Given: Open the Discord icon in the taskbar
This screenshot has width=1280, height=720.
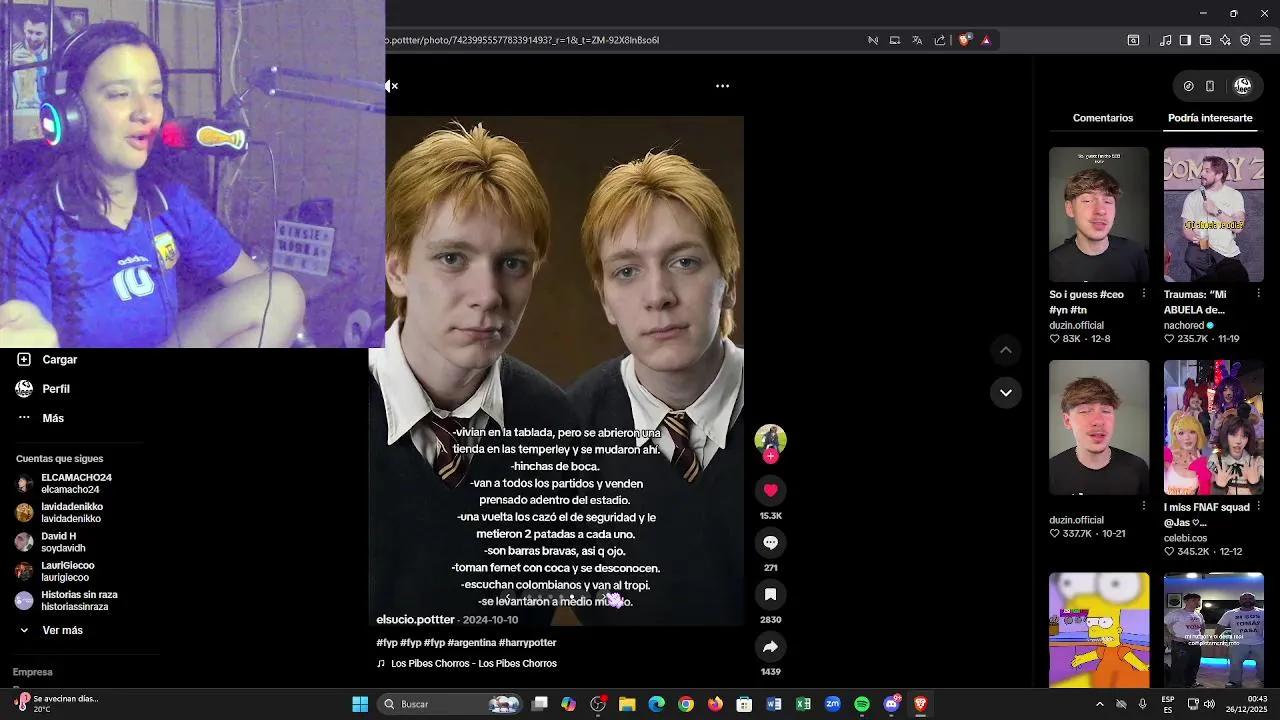Looking at the screenshot, I should 892,704.
